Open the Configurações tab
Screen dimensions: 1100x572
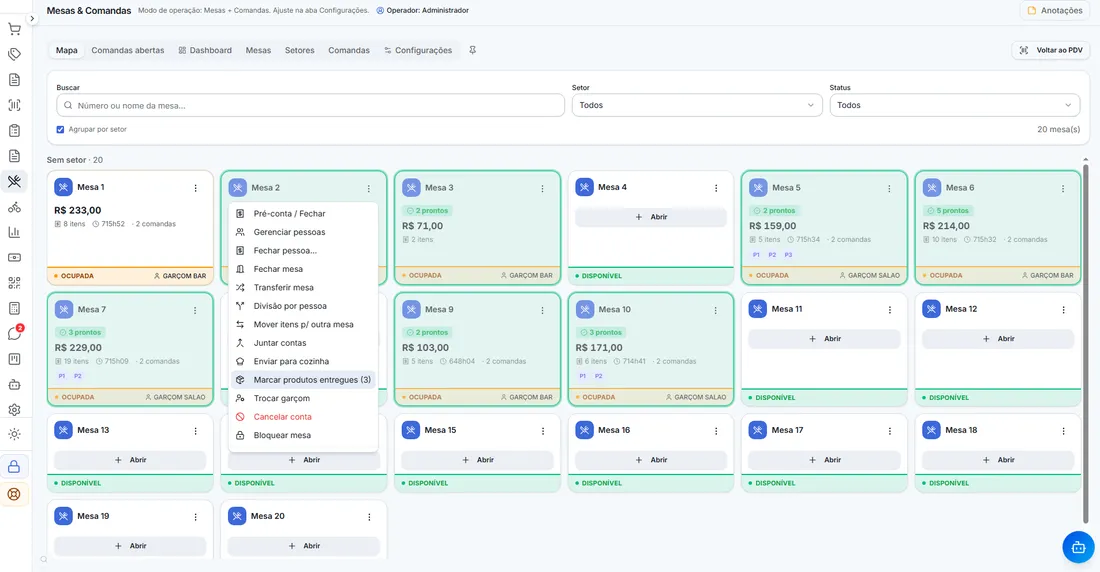(418, 51)
